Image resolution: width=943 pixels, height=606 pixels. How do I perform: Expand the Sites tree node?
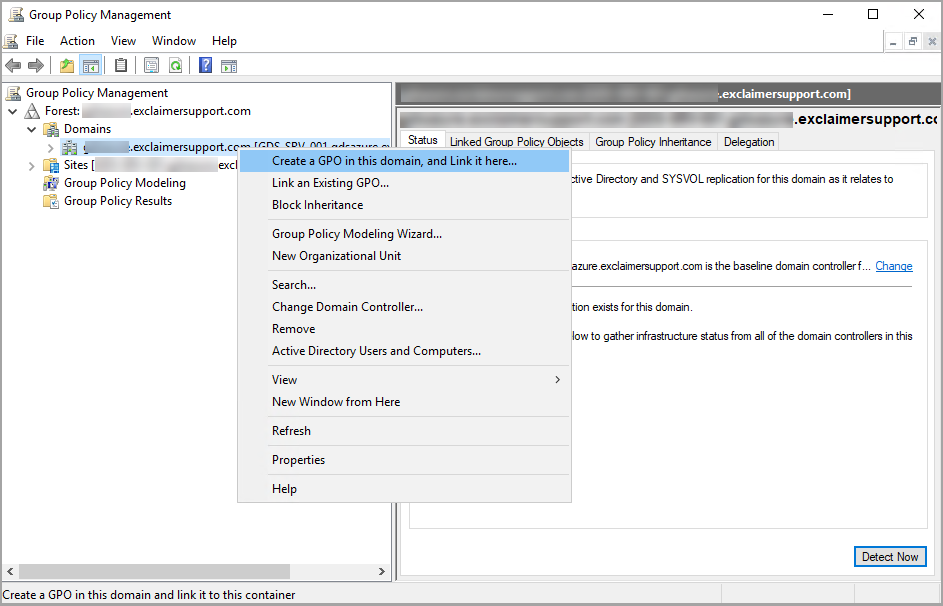click(x=32, y=165)
